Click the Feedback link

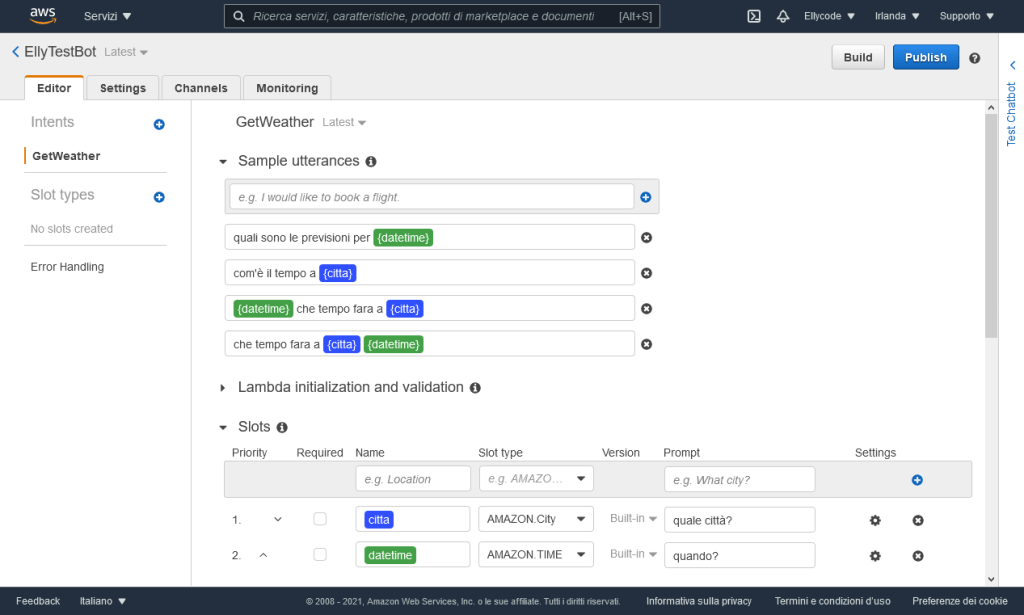tap(38, 601)
